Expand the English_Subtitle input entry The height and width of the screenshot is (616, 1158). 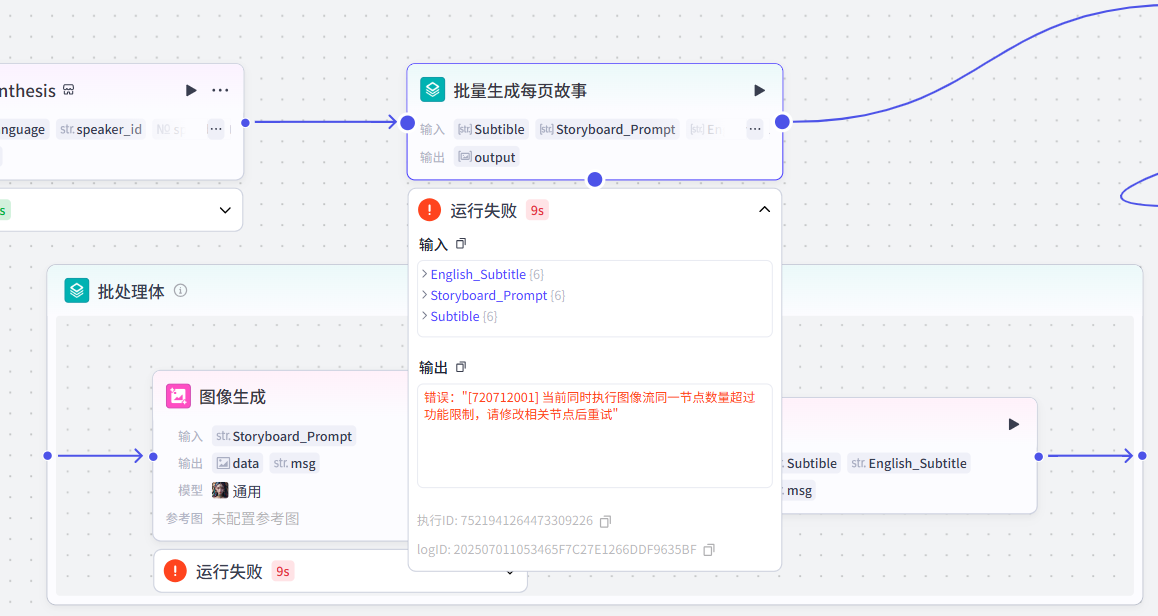(425, 274)
